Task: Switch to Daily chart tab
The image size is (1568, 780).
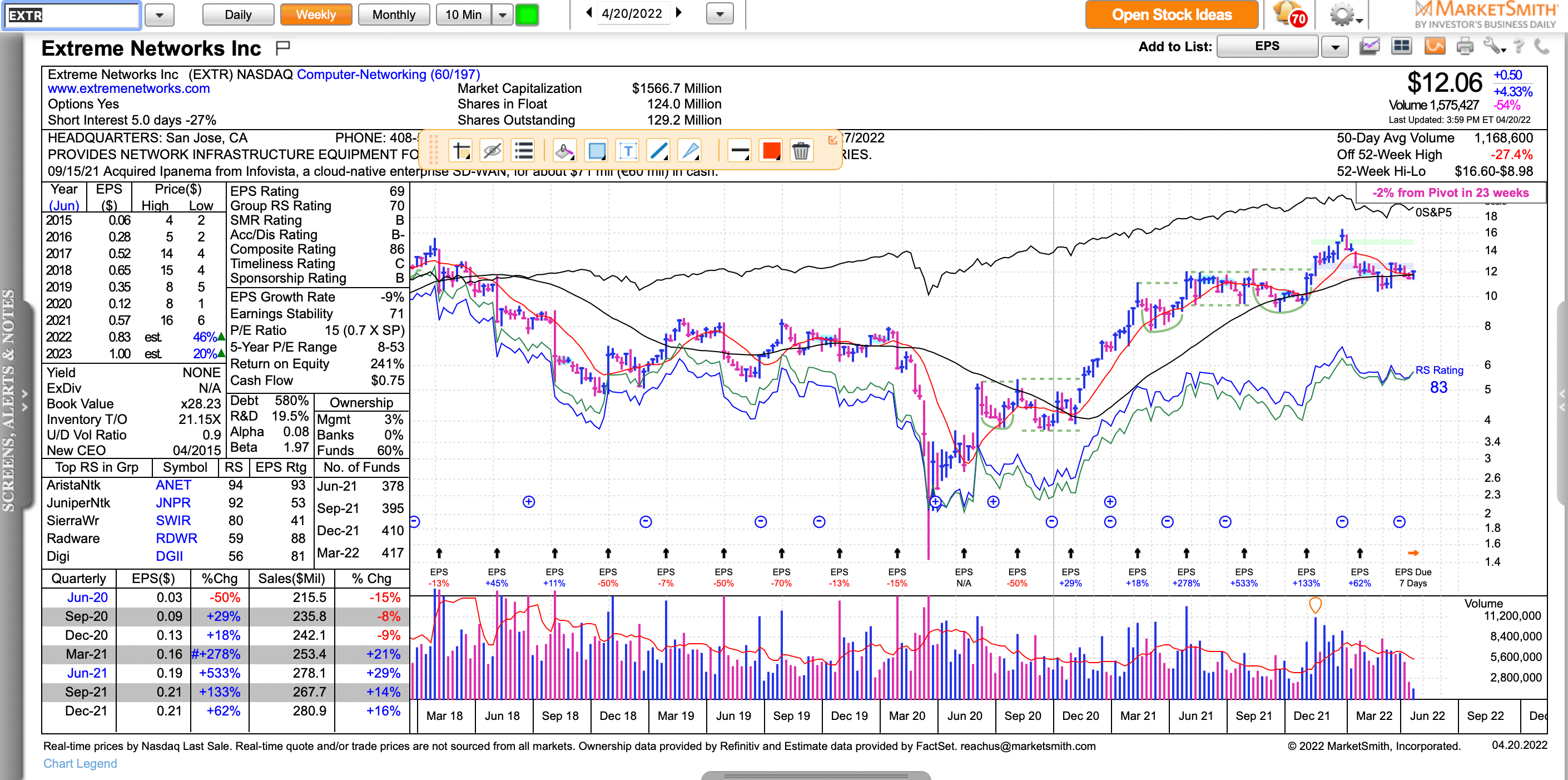Action: pos(238,14)
